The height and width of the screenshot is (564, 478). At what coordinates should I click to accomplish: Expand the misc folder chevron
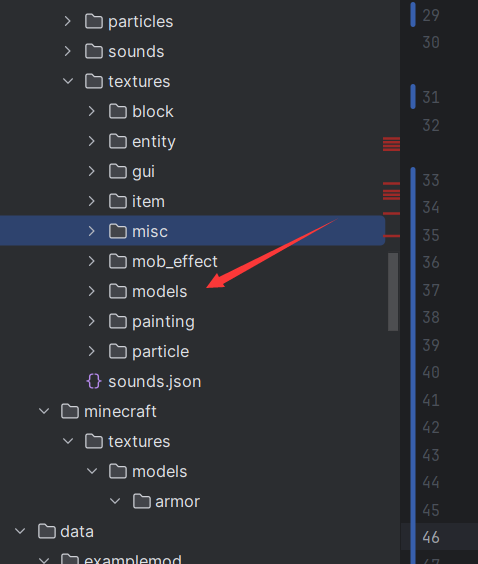pos(92,231)
